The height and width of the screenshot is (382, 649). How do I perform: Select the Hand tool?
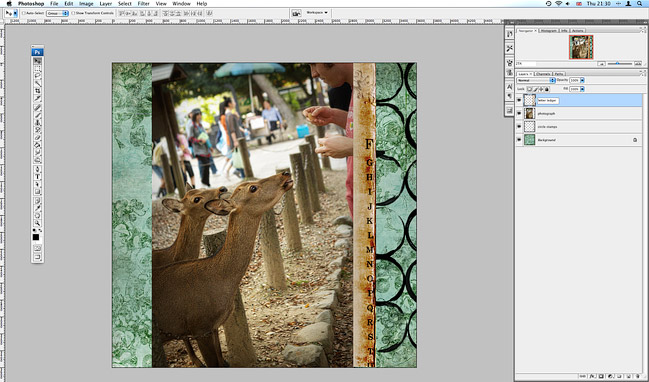point(37,215)
